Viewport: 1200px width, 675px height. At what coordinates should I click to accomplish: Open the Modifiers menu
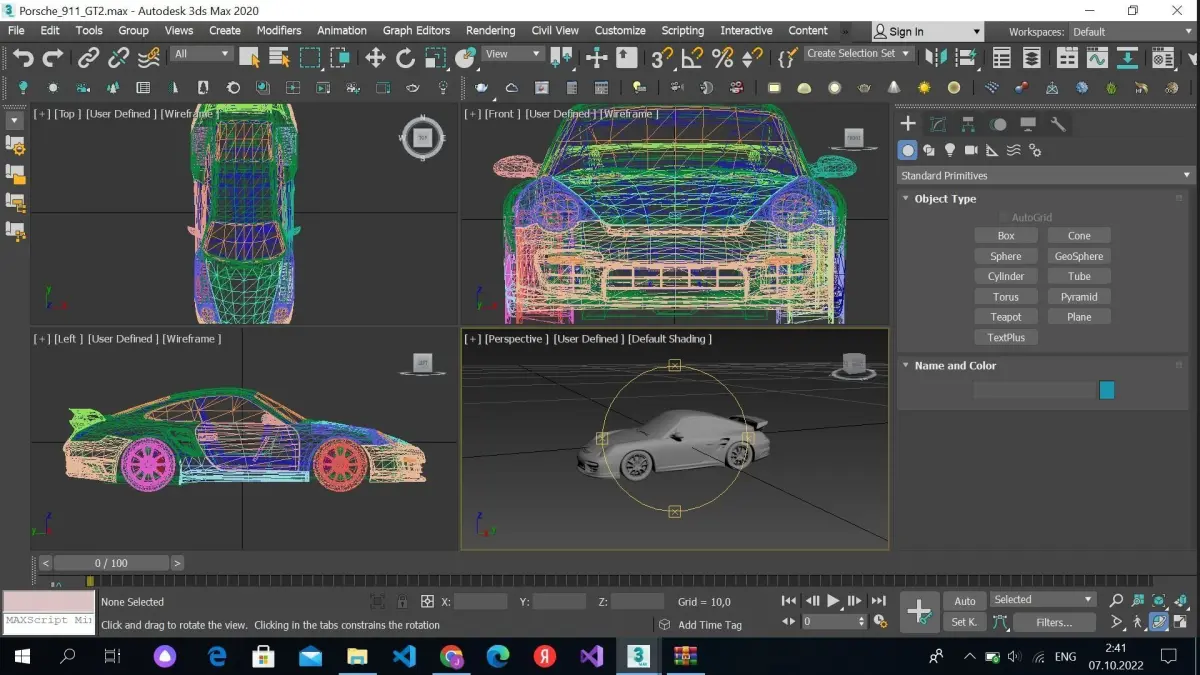(279, 30)
